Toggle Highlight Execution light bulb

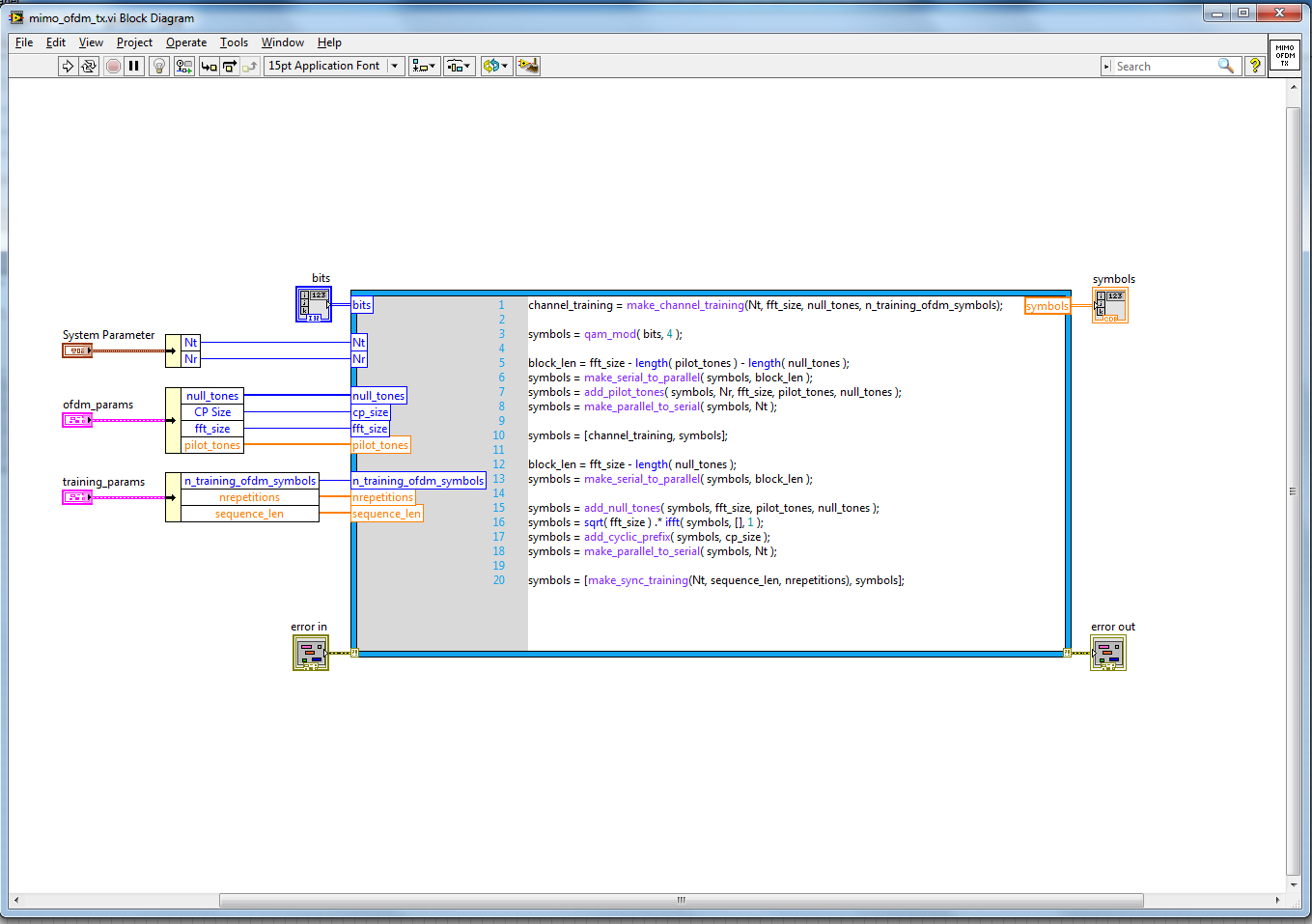coord(159,66)
